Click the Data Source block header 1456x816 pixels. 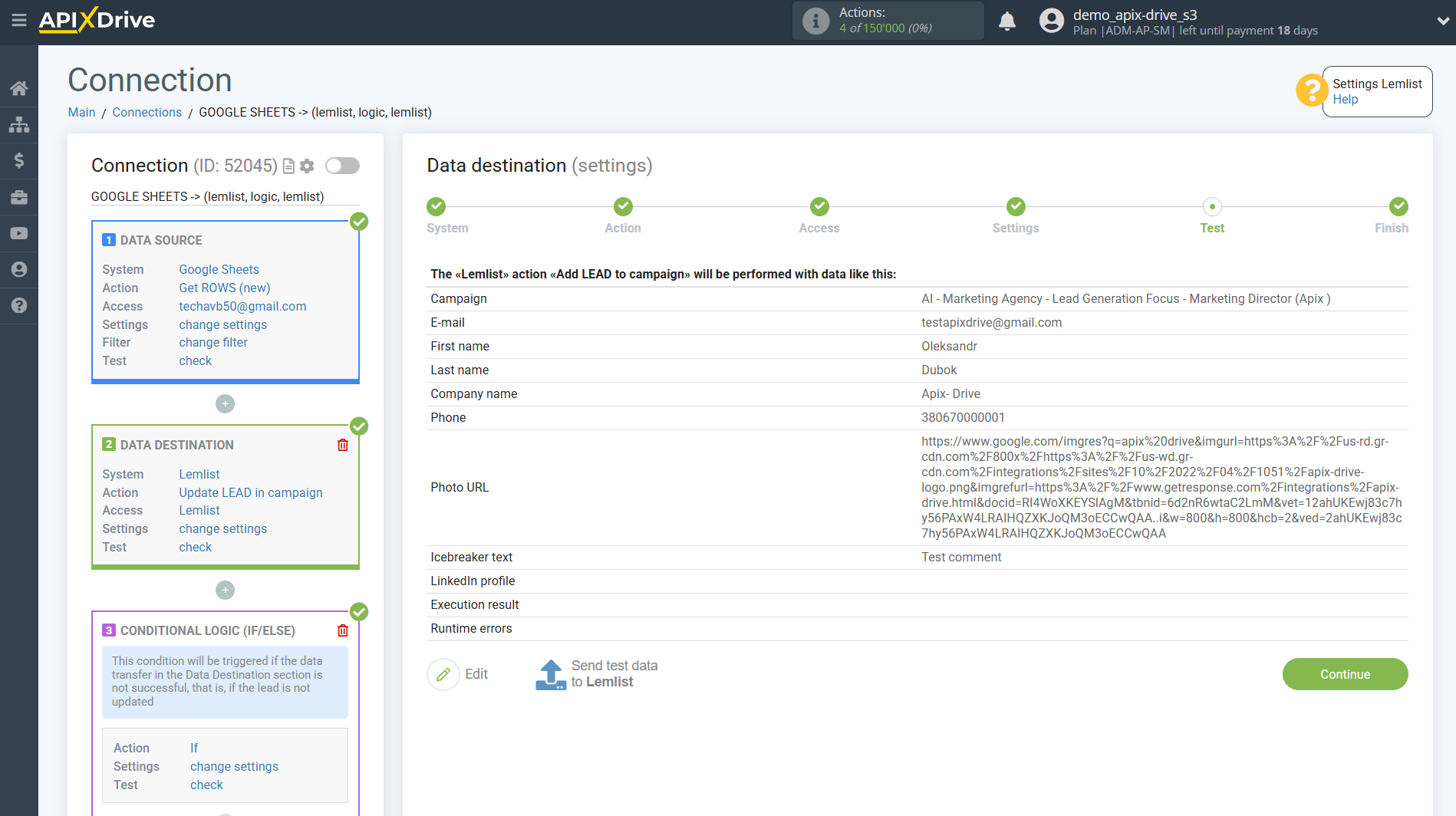point(161,240)
